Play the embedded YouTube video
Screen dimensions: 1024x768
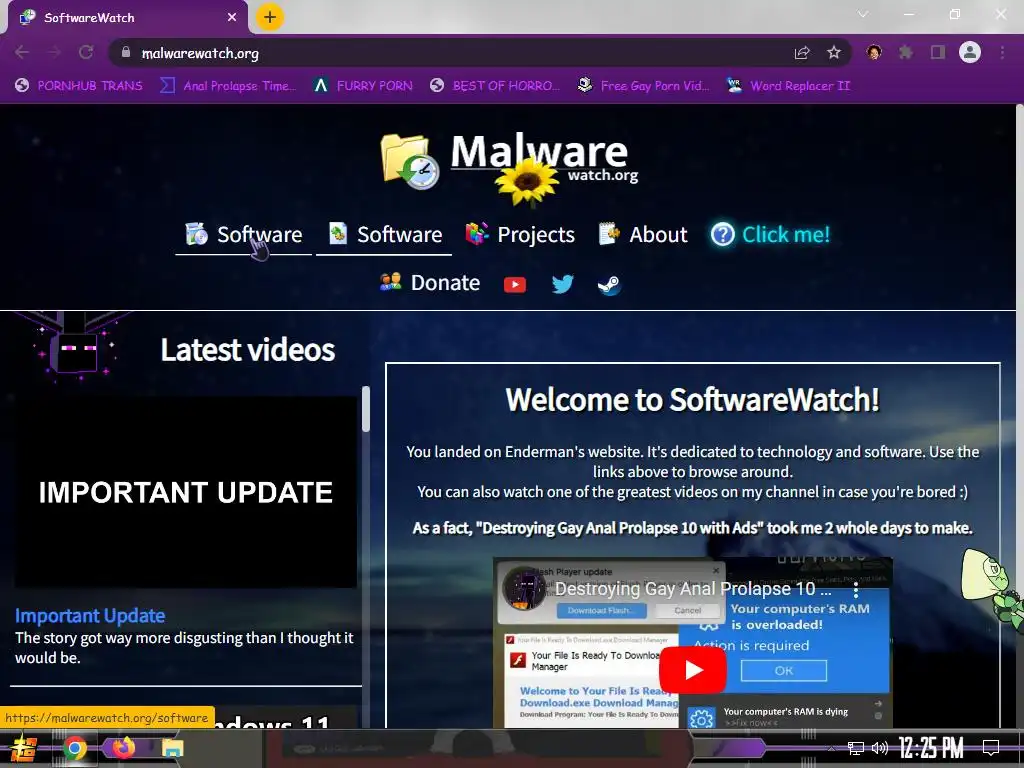point(692,670)
